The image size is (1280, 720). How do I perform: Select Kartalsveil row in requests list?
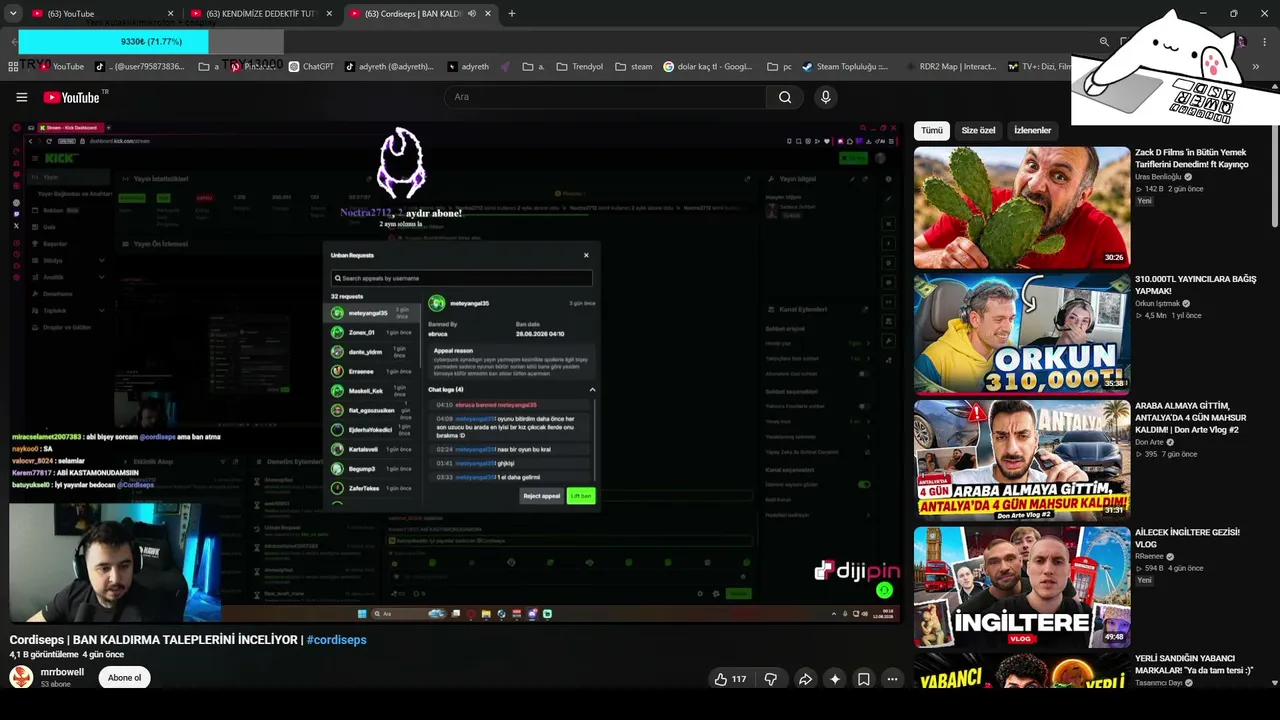coord(373,449)
